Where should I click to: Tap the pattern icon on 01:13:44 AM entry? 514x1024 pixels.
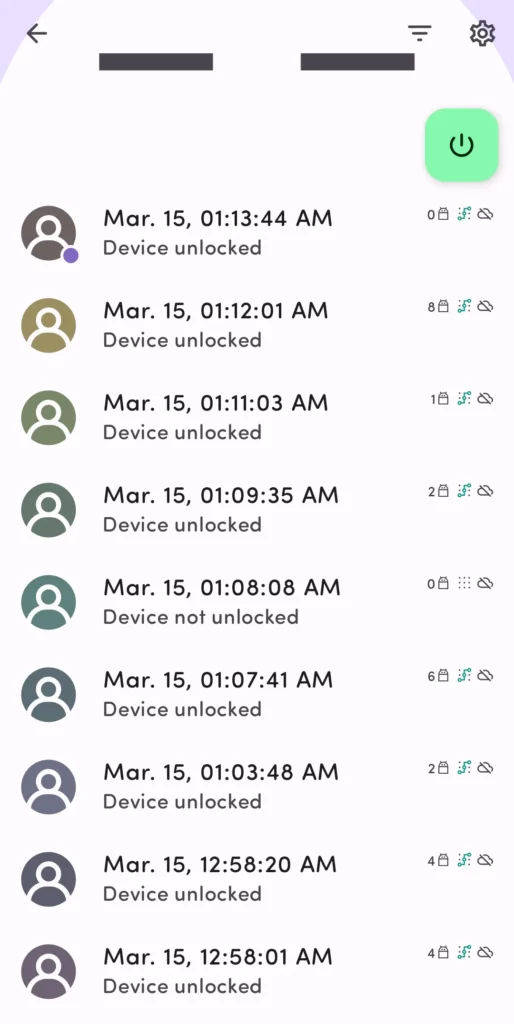click(464, 214)
